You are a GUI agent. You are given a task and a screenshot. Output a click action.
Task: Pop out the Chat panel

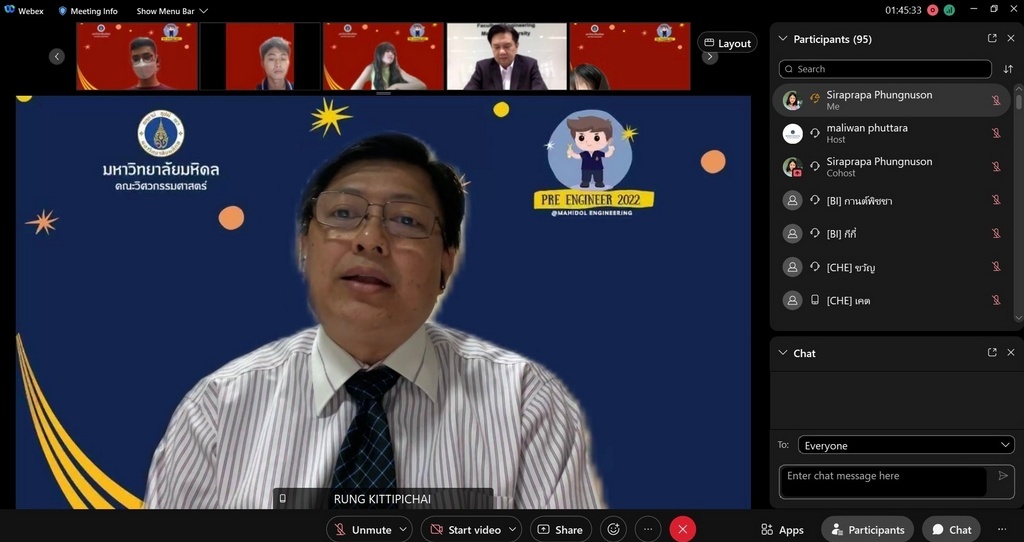(x=992, y=353)
